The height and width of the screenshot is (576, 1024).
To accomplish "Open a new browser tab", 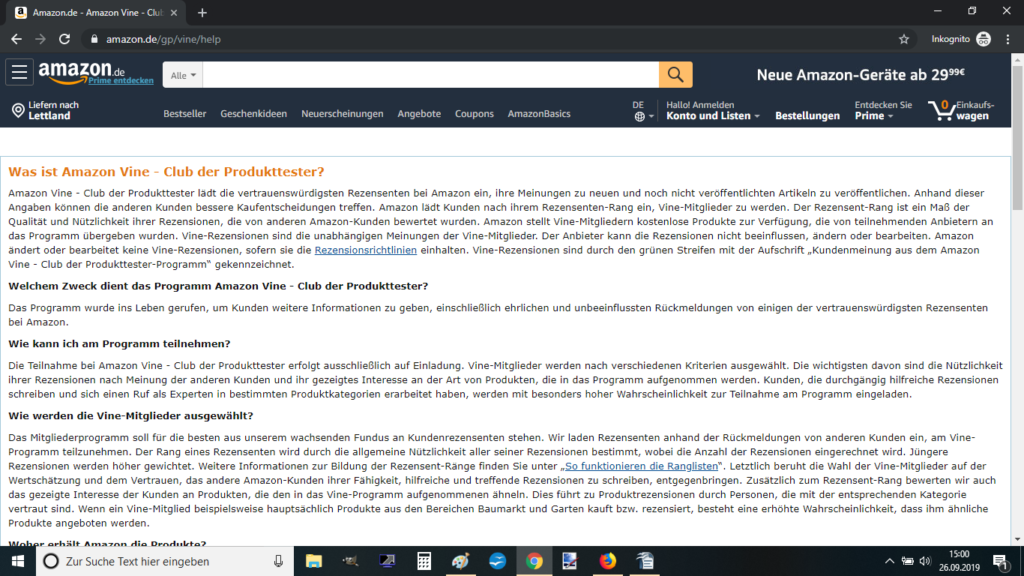I will point(202,12).
